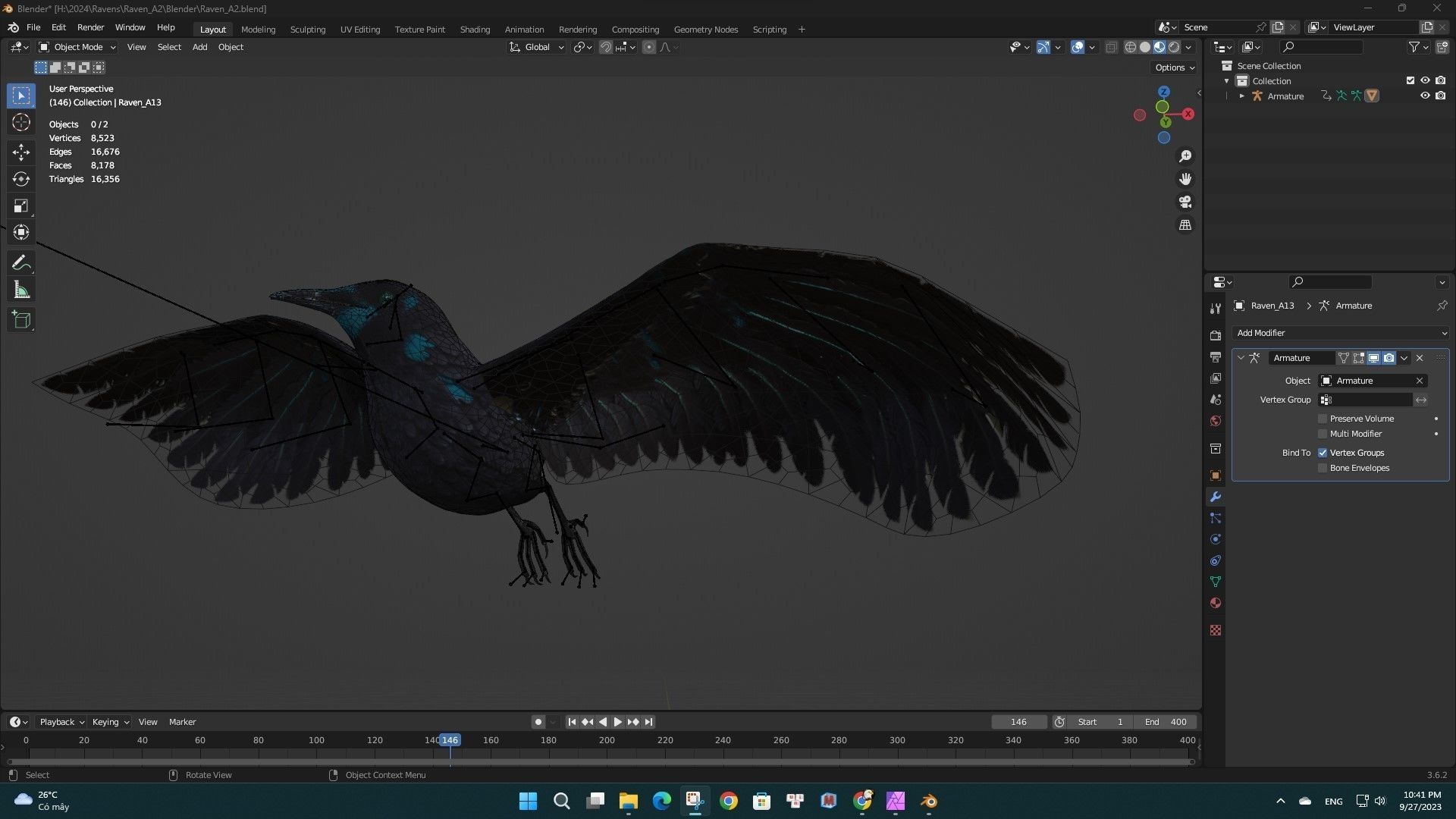This screenshot has height=819, width=1456.
Task: Open the Keying dropdown
Action: click(x=111, y=722)
